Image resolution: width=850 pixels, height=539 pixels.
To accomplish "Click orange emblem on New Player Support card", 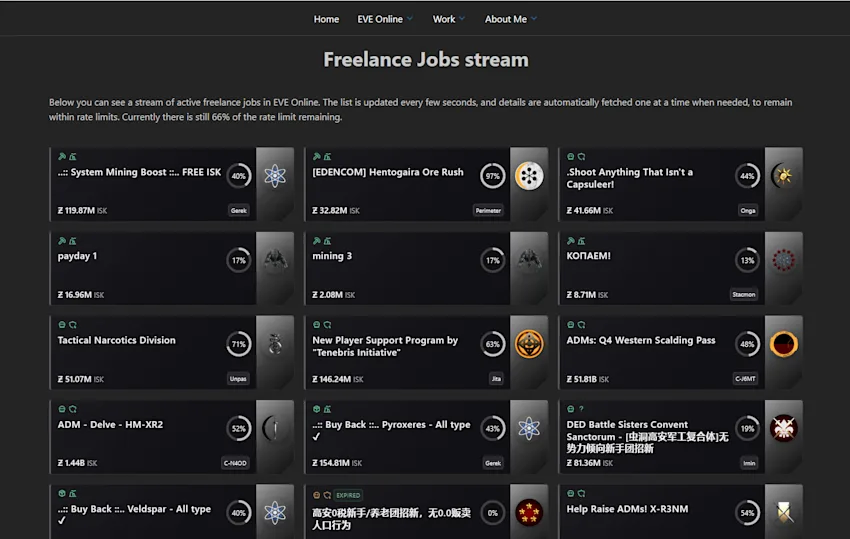I will click(x=529, y=344).
